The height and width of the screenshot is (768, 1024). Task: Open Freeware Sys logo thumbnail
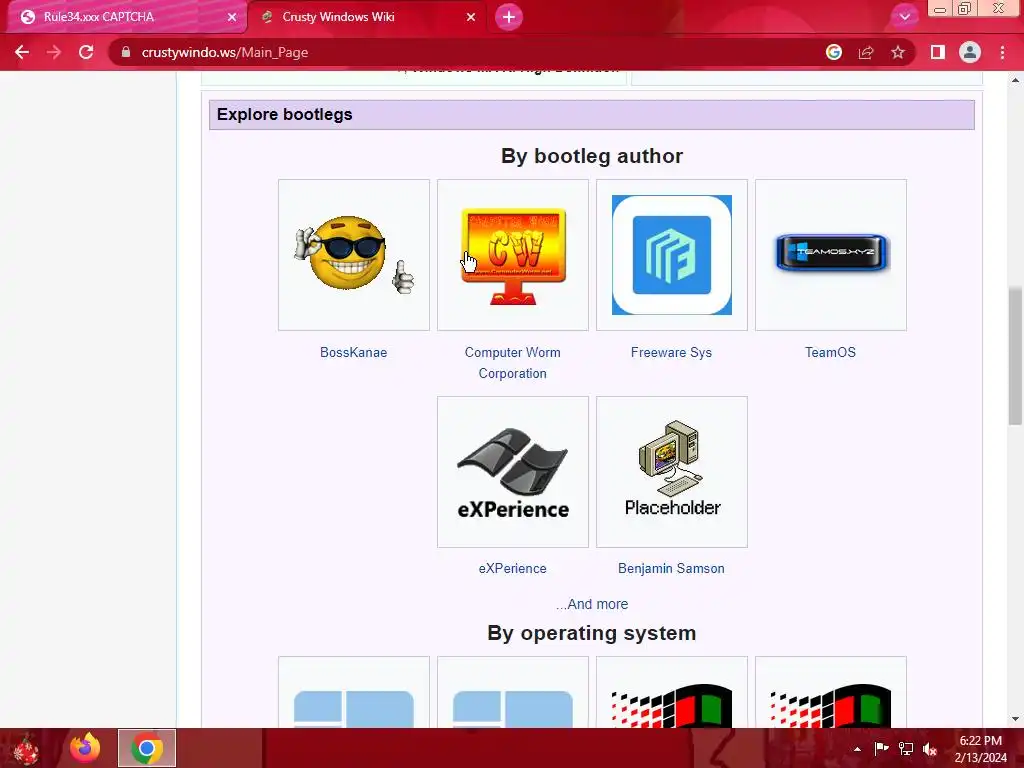pyautogui.click(x=671, y=255)
